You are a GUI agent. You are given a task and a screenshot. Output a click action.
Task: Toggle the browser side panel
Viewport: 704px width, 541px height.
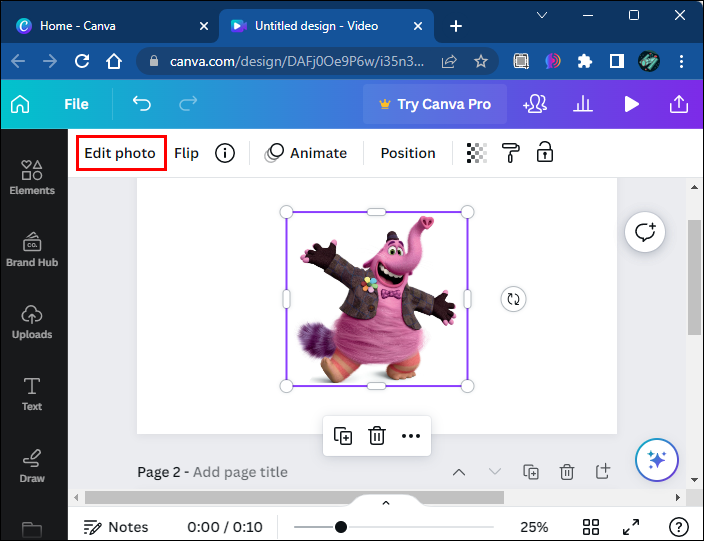pyautogui.click(x=617, y=61)
